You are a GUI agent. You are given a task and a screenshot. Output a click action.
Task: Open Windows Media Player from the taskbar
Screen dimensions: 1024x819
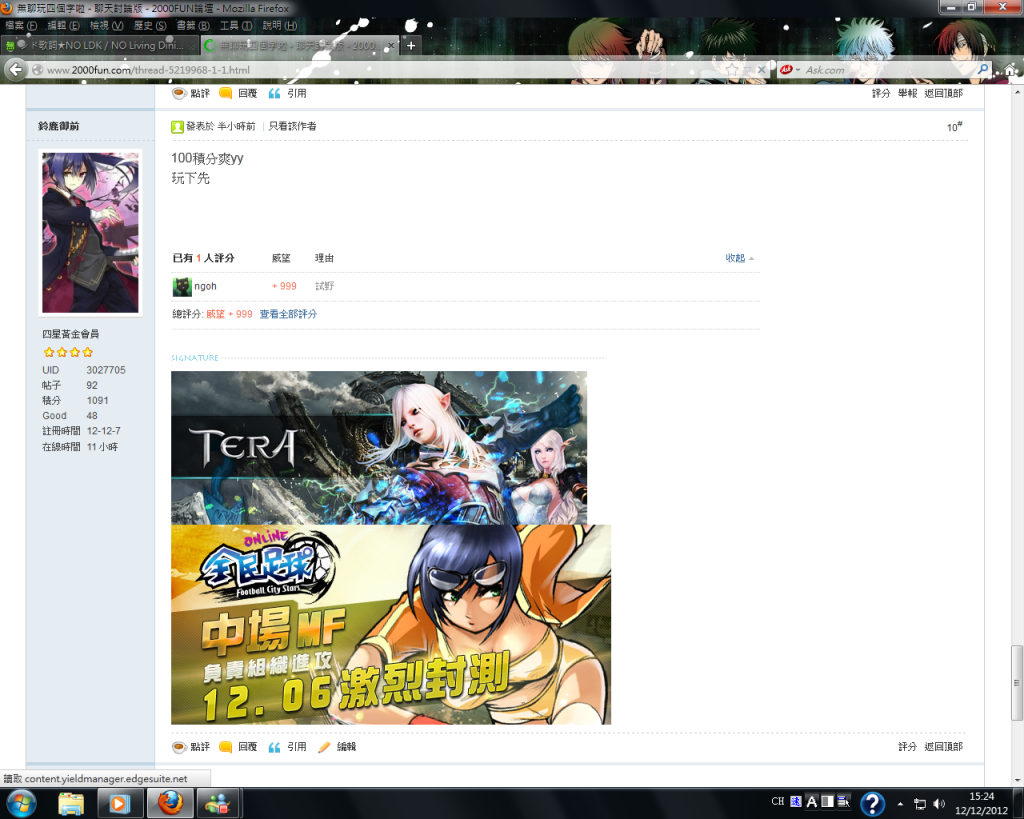(119, 803)
